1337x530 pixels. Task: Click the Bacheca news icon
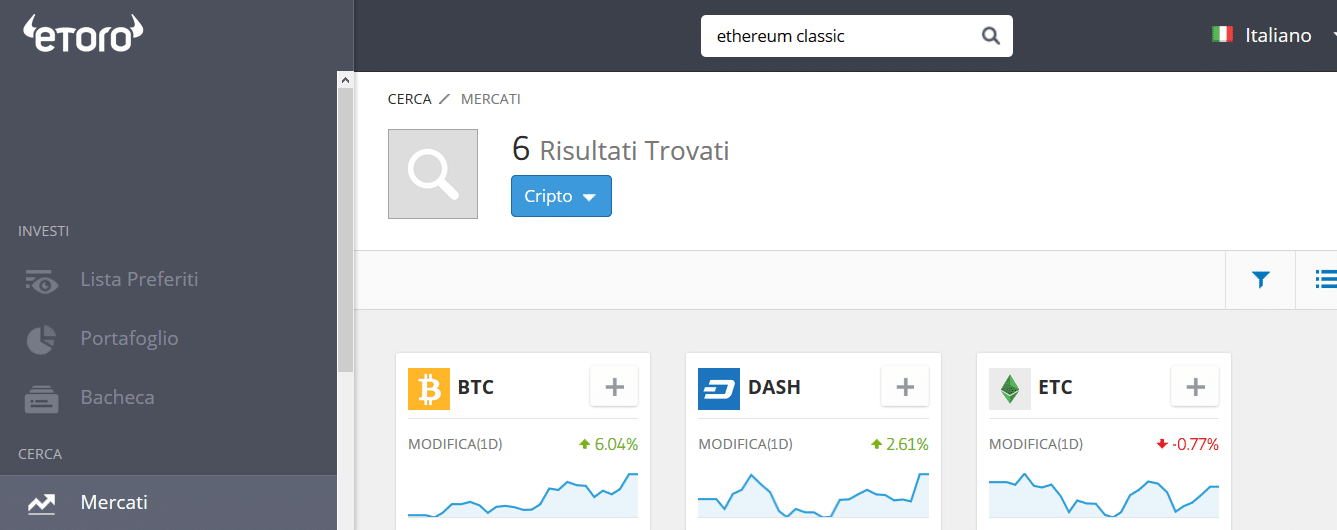pyautogui.click(x=42, y=399)
